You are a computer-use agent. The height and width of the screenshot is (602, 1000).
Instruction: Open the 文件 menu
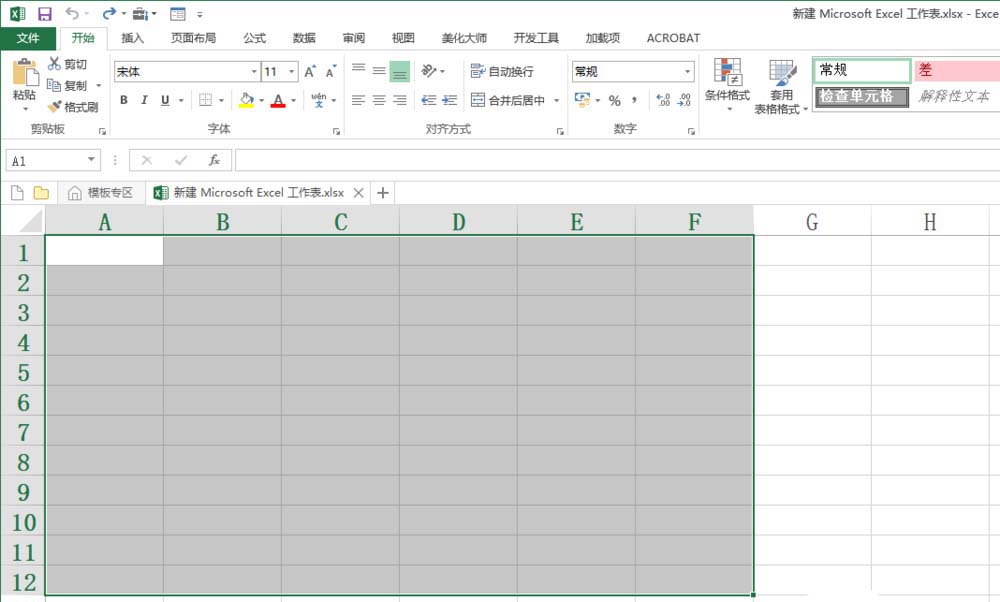[29, 37]
